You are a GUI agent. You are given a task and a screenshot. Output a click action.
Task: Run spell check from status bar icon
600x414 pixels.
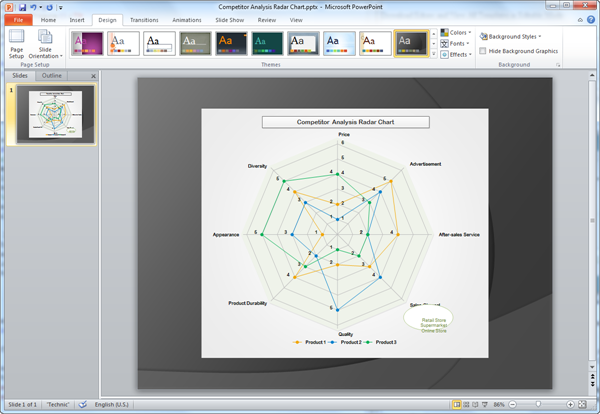pos(83,404)
